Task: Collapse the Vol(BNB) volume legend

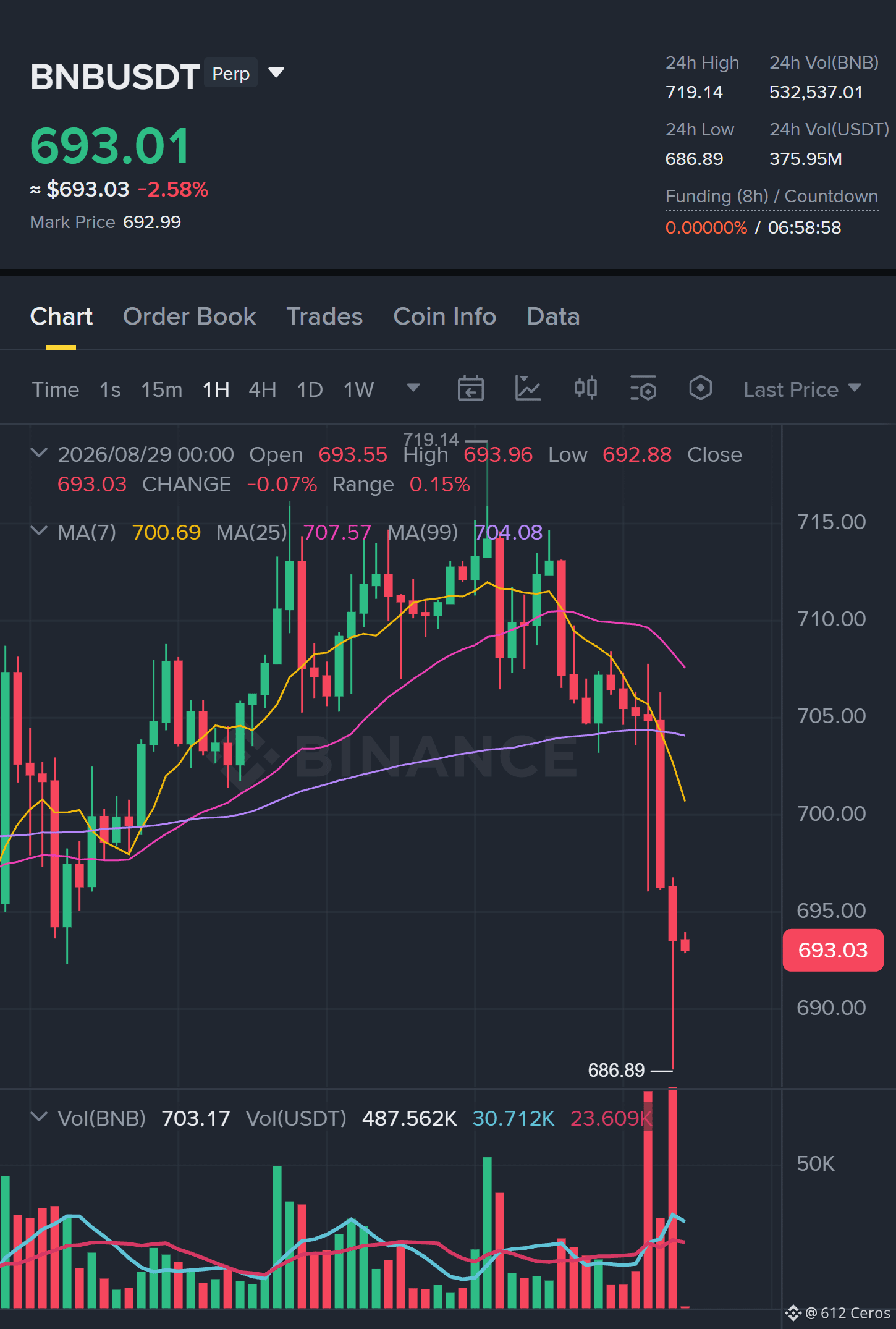Action: (x=39, y=1117)
